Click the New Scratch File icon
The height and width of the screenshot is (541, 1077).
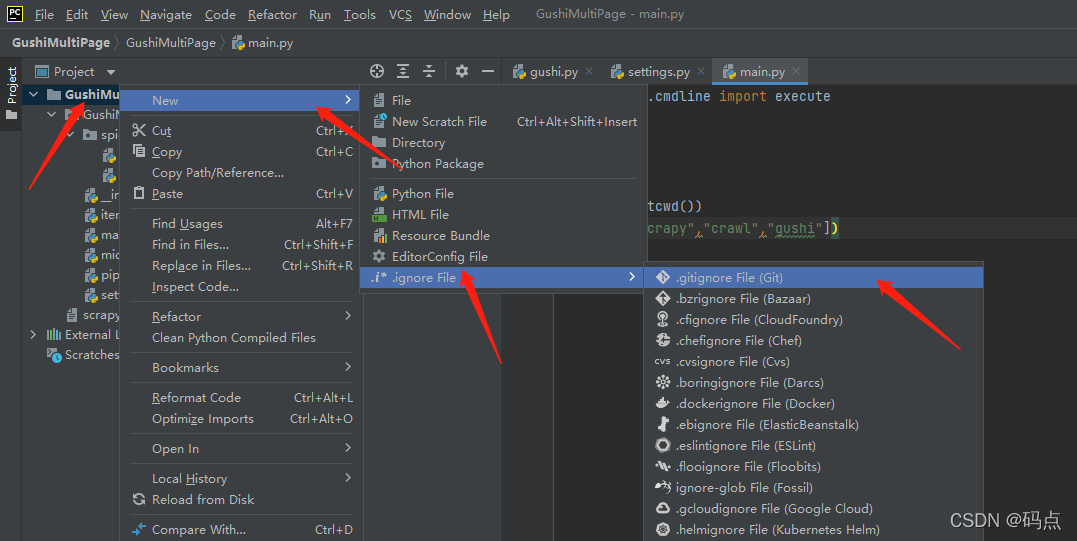tap(379, 121)
